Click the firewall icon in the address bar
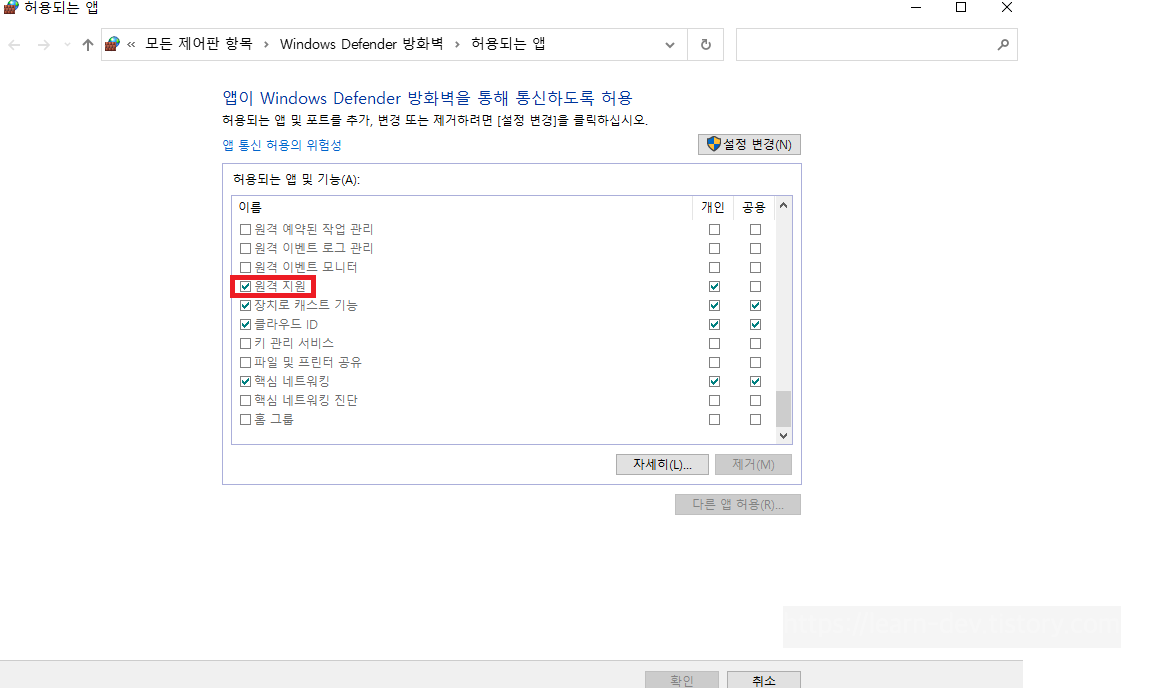The image size is (1161, 688). pos(113,44)
